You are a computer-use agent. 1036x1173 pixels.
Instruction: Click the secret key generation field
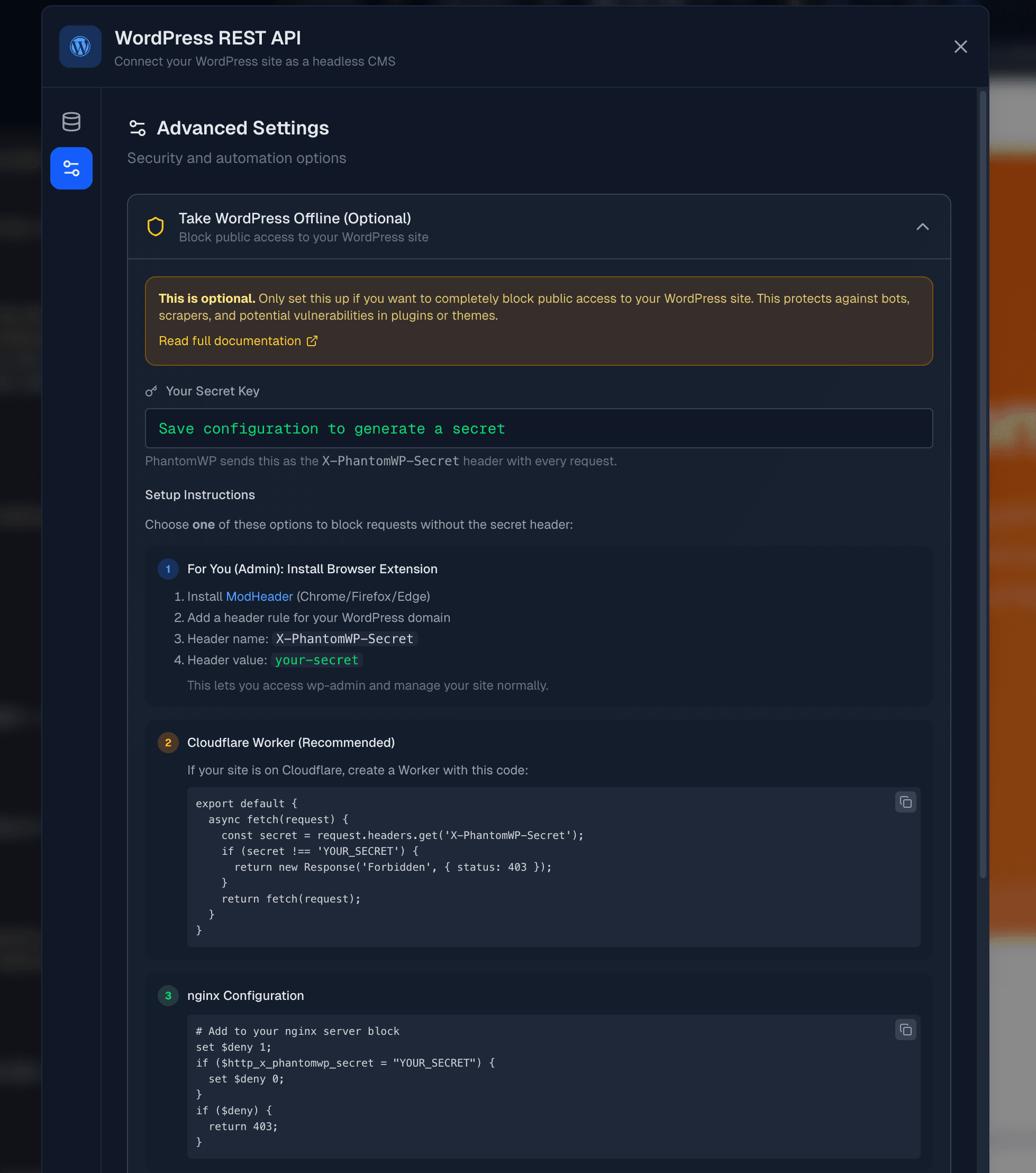(539, 428)
